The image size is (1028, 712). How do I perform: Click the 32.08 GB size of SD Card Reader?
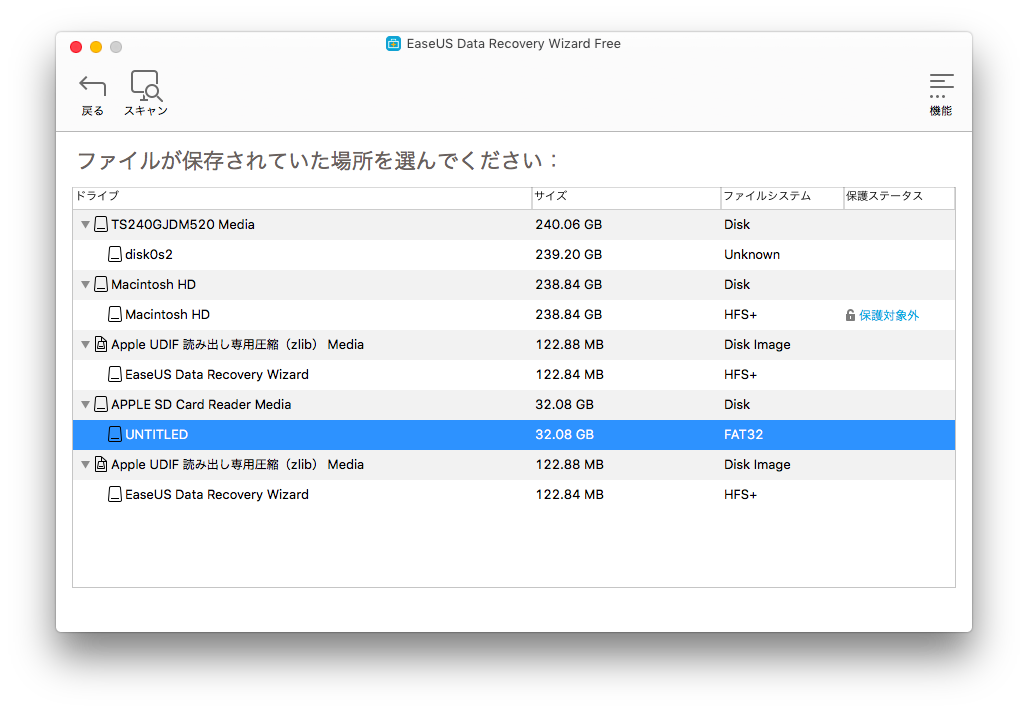(x=564, y=405)
